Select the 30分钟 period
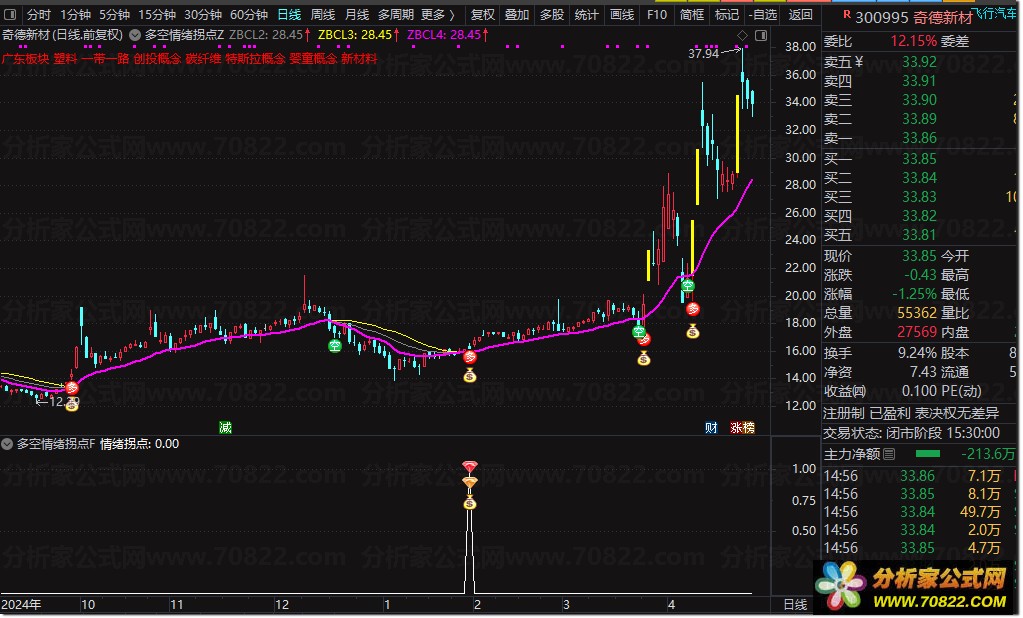 [203, 14]
